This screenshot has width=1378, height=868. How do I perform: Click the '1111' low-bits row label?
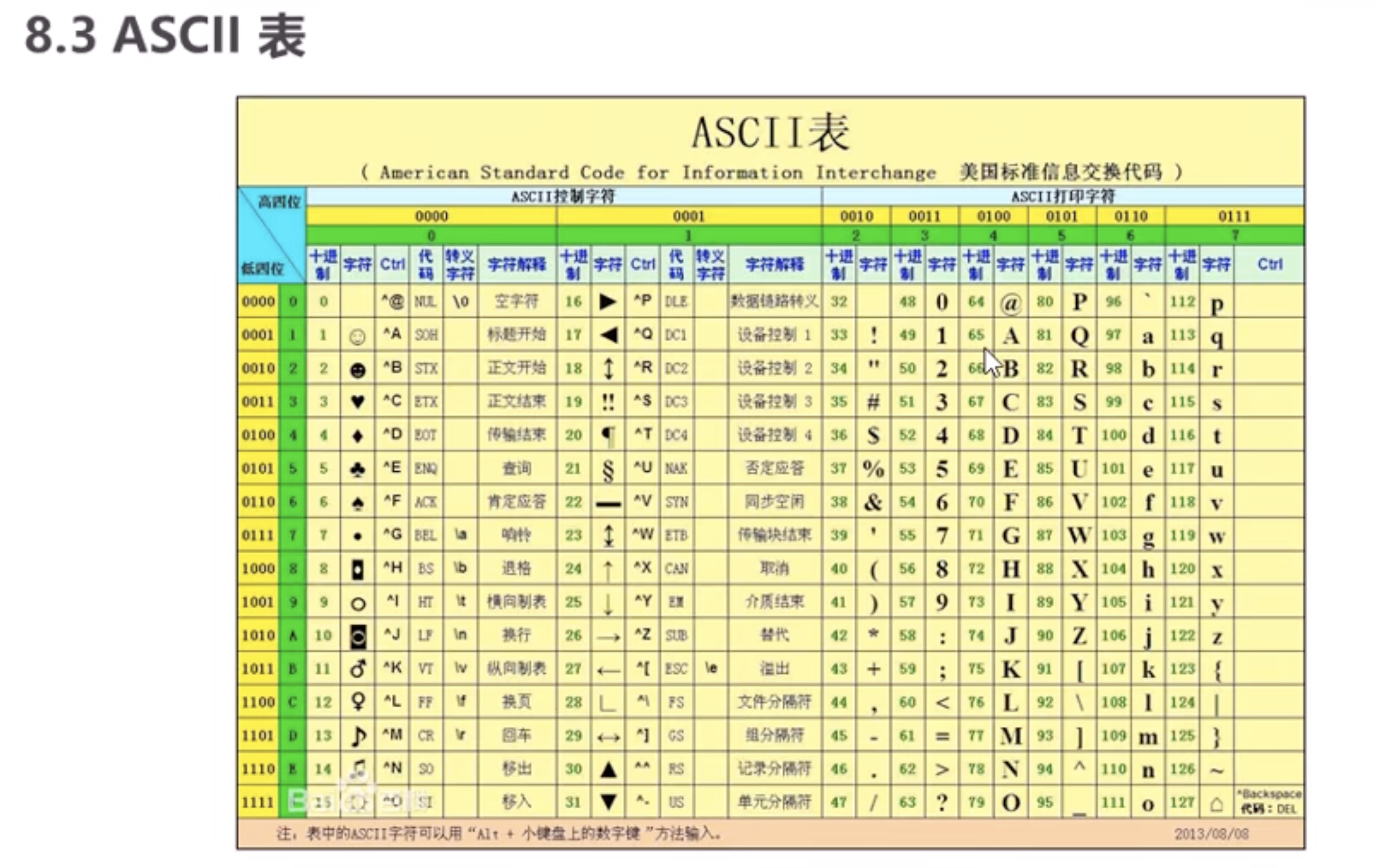(x=258, y=802)
